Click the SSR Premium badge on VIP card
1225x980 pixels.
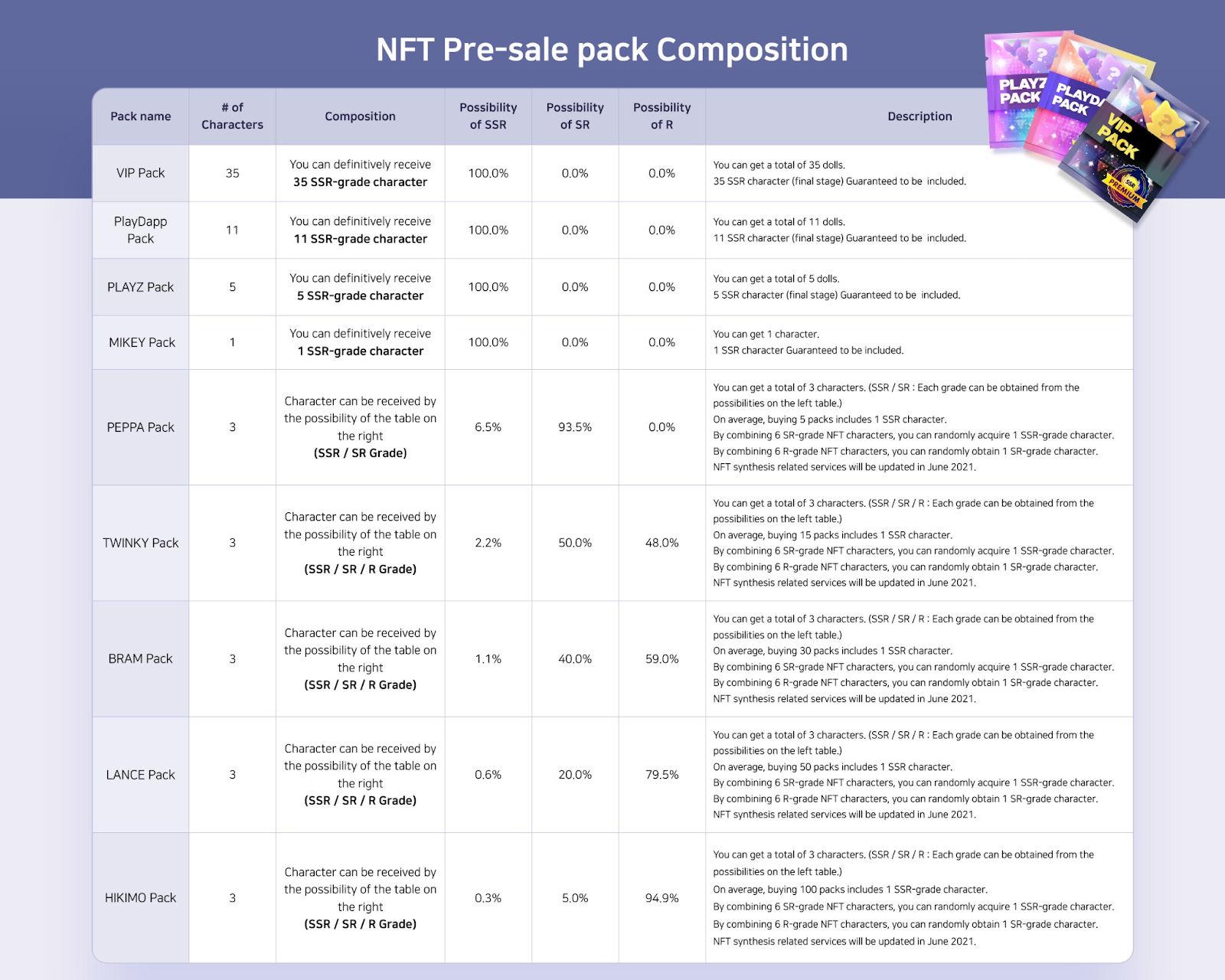click(x=1124, y=191)
